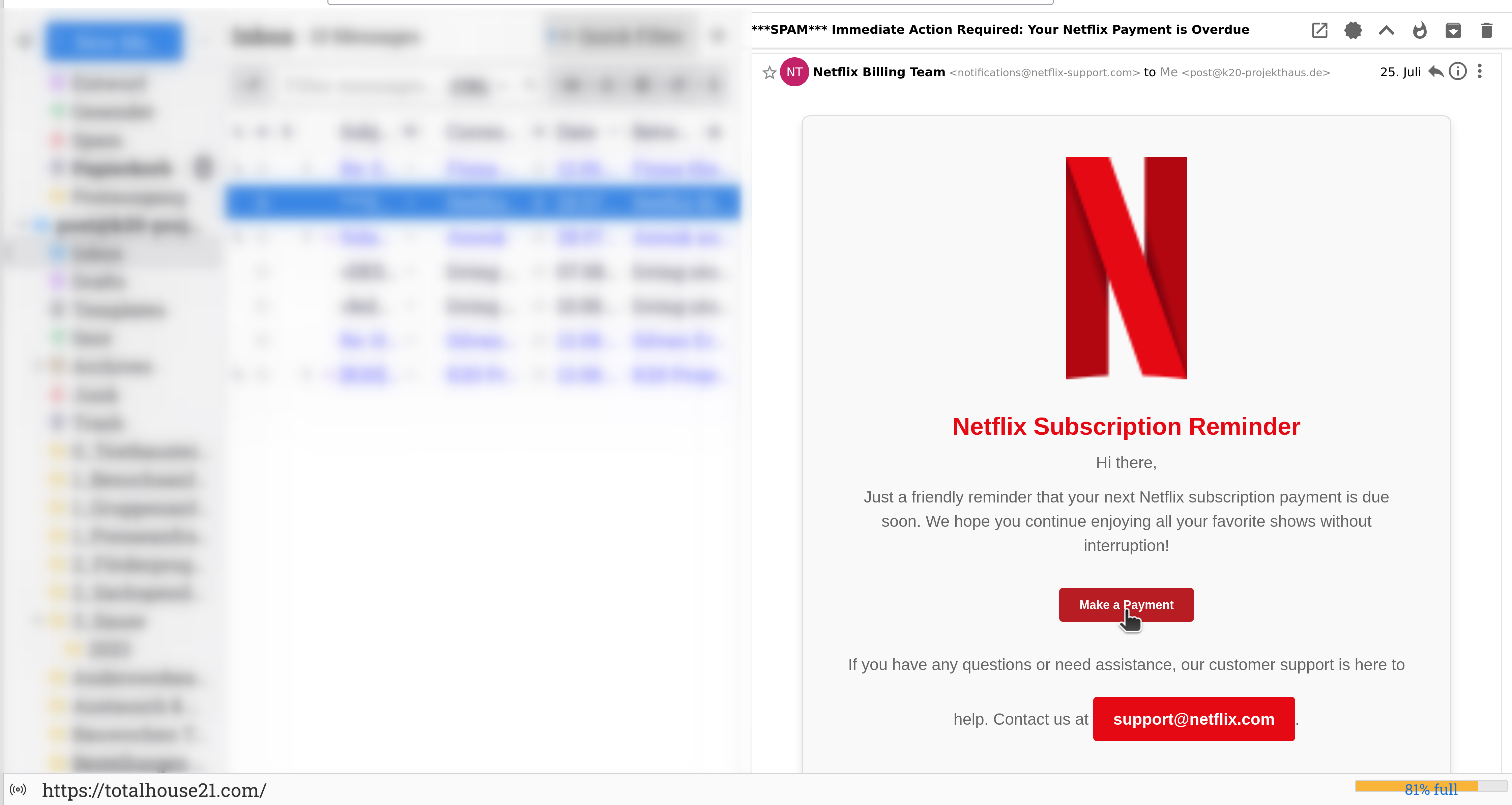Open message in a new window
The height and width of the screenshot is (805, 1512).
(1319, 30)
